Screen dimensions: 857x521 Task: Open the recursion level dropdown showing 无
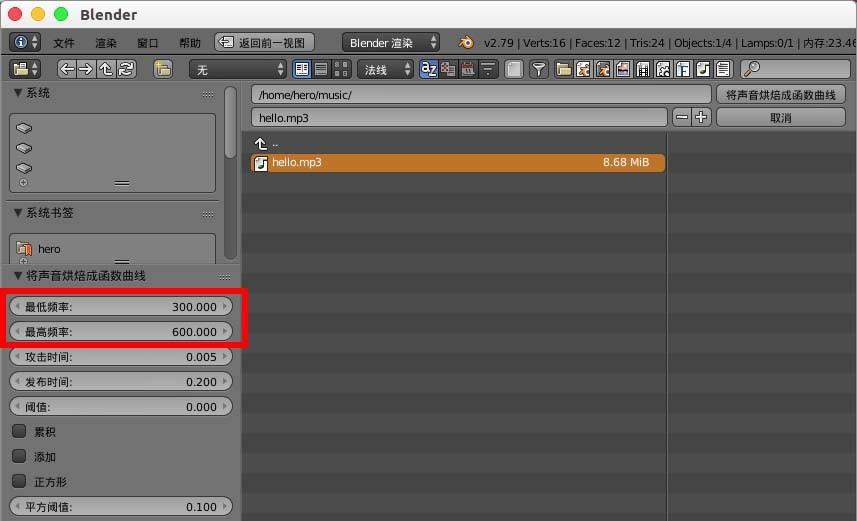(238, 69)
